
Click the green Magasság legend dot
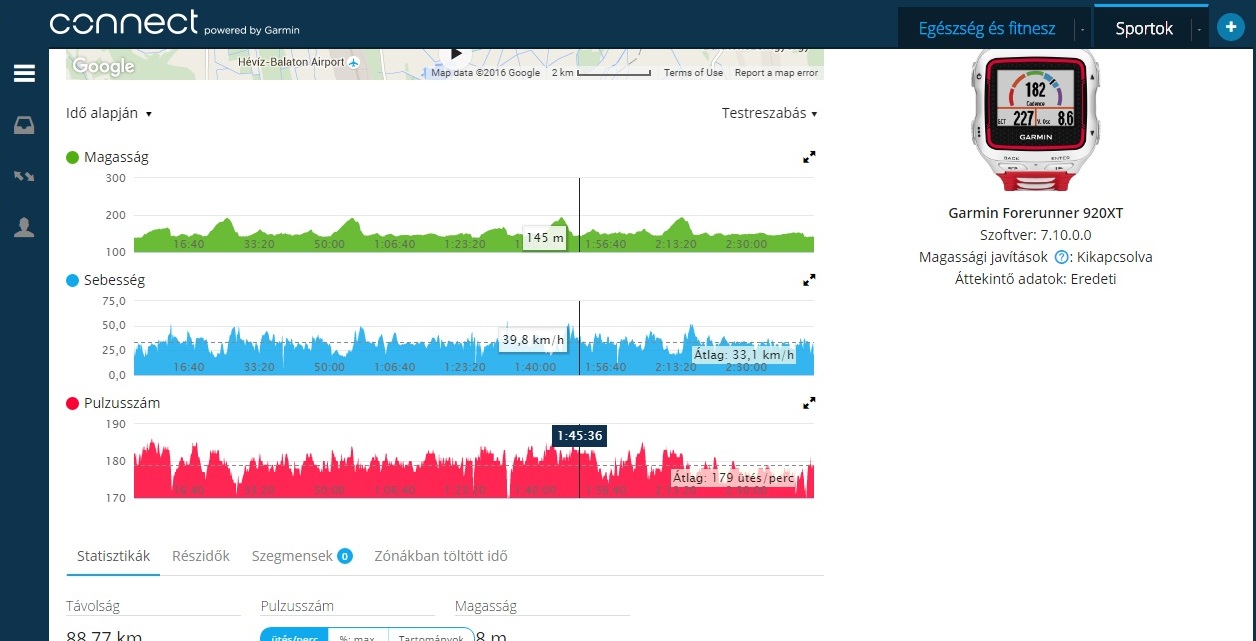pos(72,157)
